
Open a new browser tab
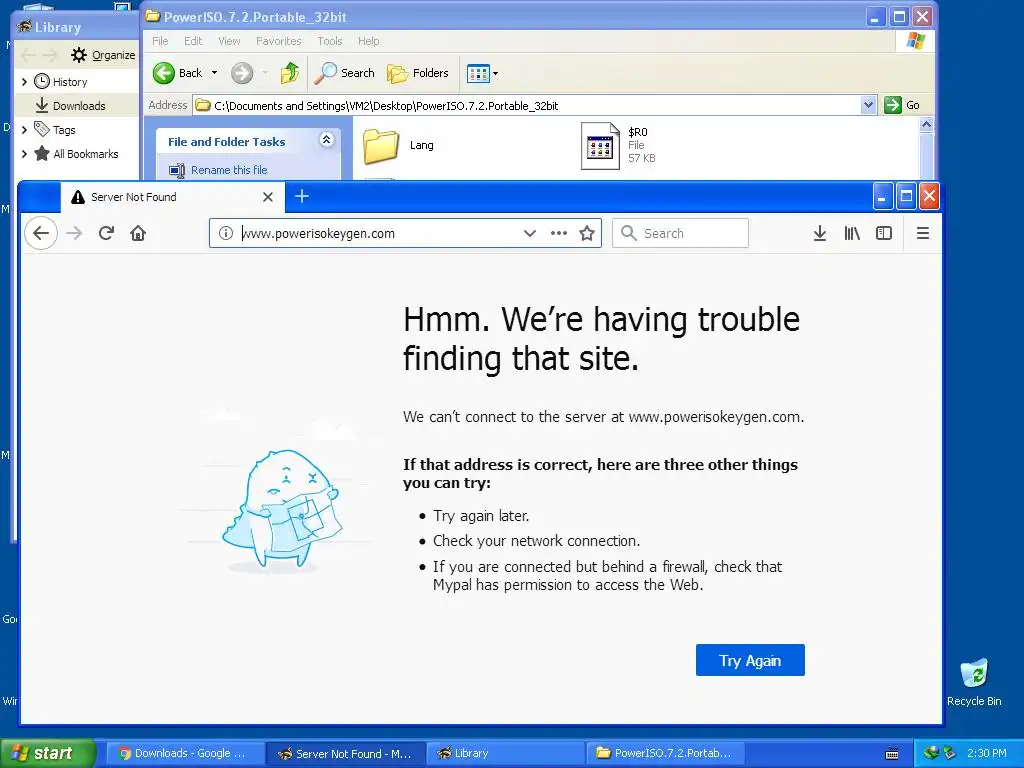[x=302, y=196]
